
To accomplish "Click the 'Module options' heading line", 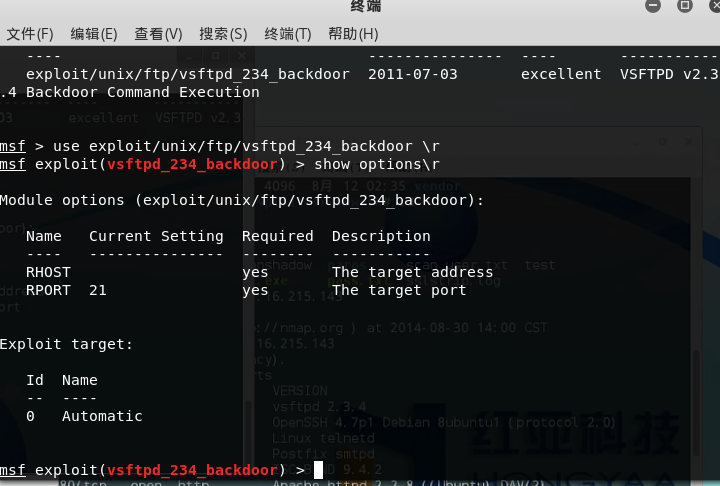I will [242, 200].
